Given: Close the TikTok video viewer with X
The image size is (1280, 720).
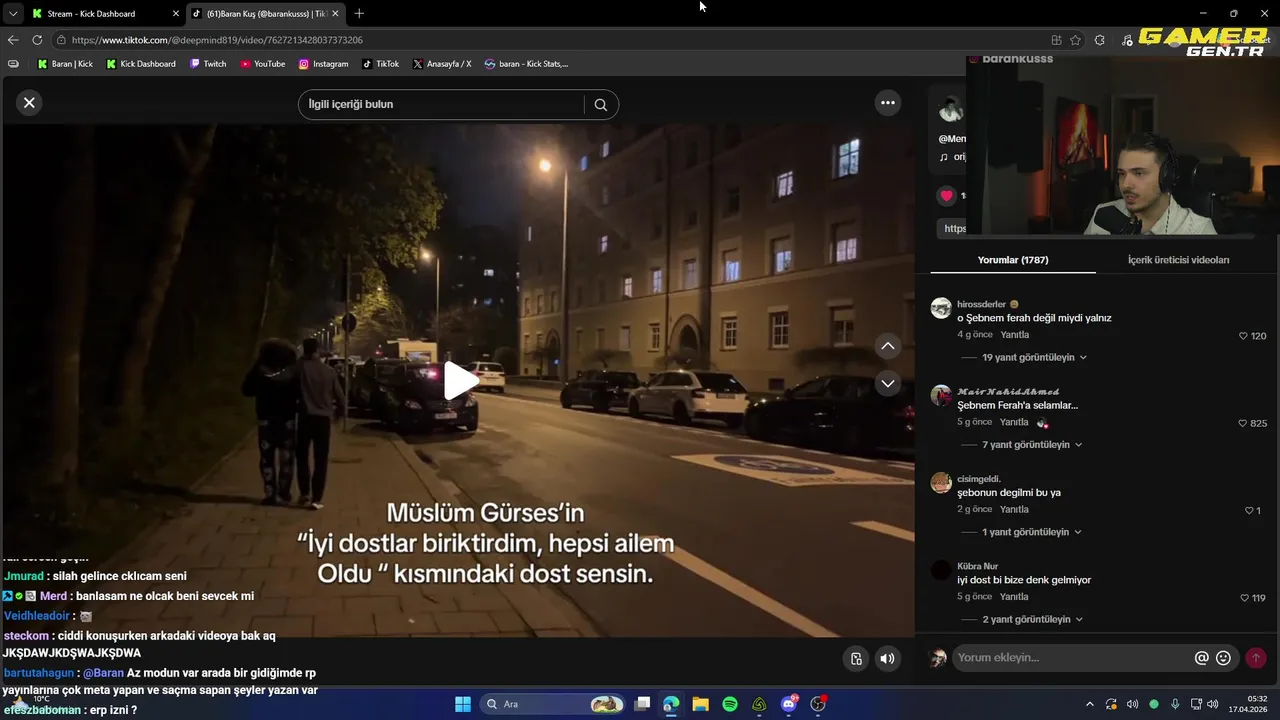Looking at the screenshot, I should (x=29, y=102).
